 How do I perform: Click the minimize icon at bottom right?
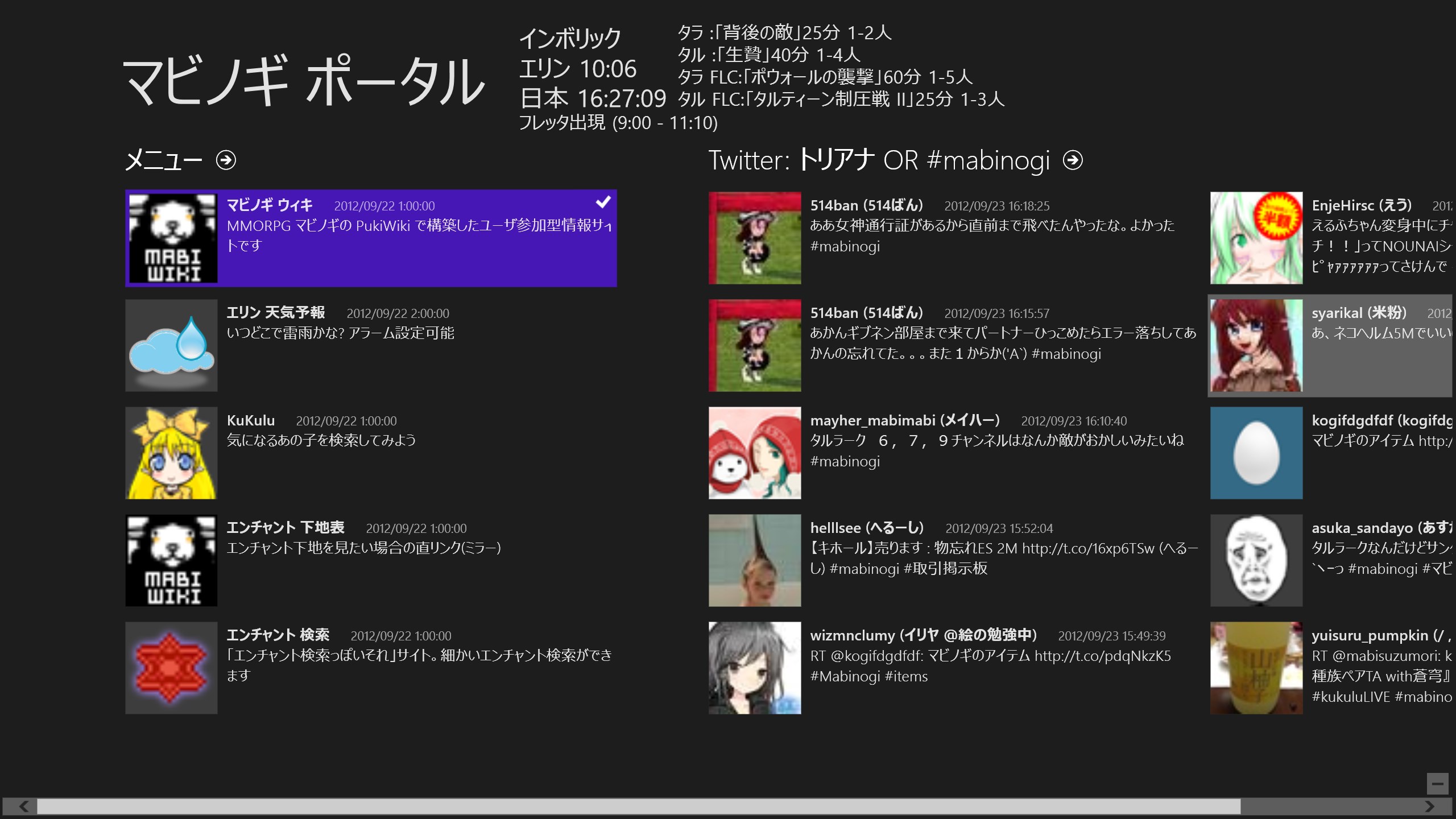click(x=1436, y=784)
